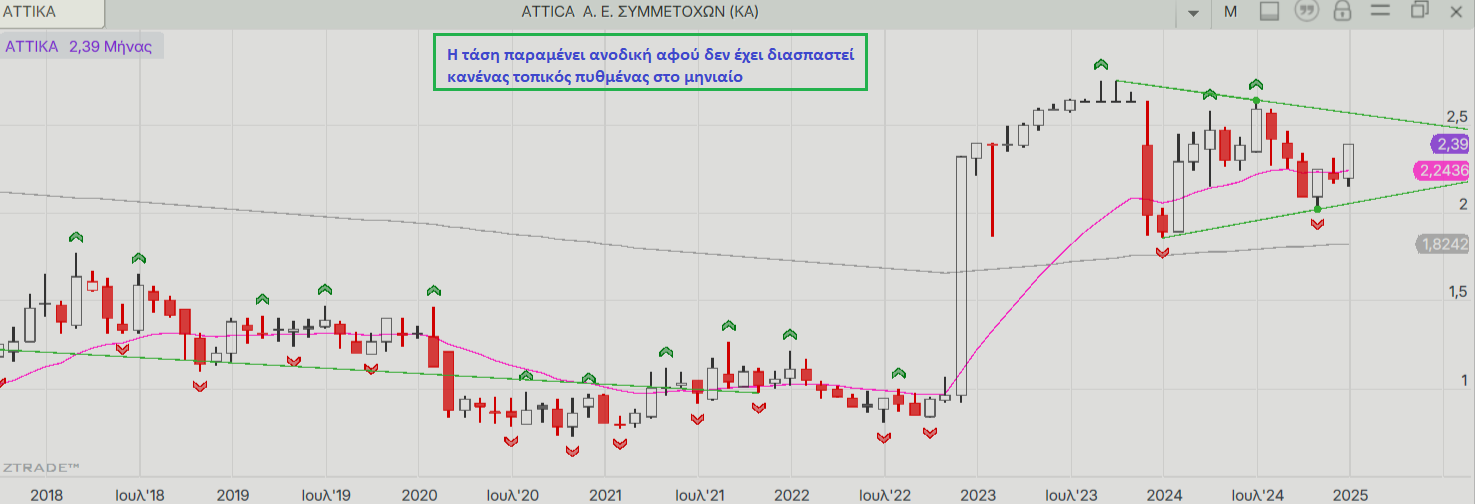Select lower trendline anchor dot at late-2024 low
1475x504 pixels.
1317,208
